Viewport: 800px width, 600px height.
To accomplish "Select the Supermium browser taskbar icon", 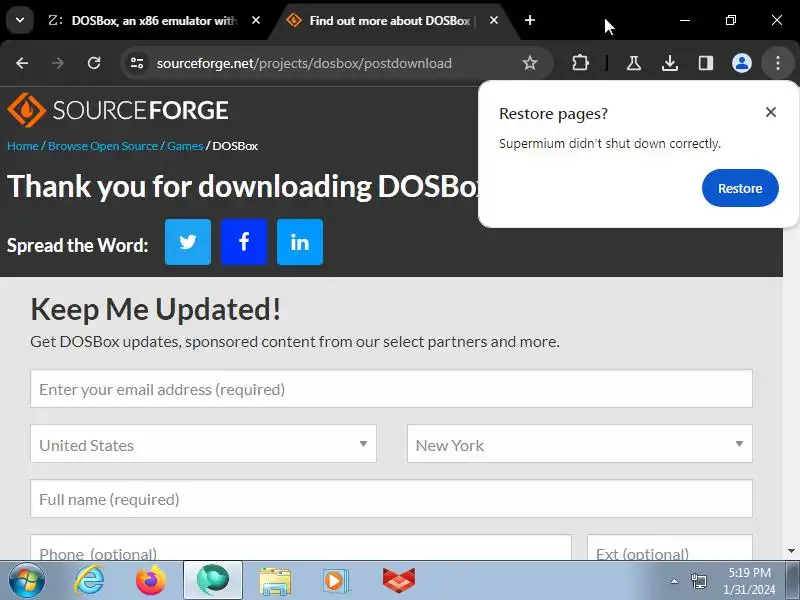I will [213, 580].
